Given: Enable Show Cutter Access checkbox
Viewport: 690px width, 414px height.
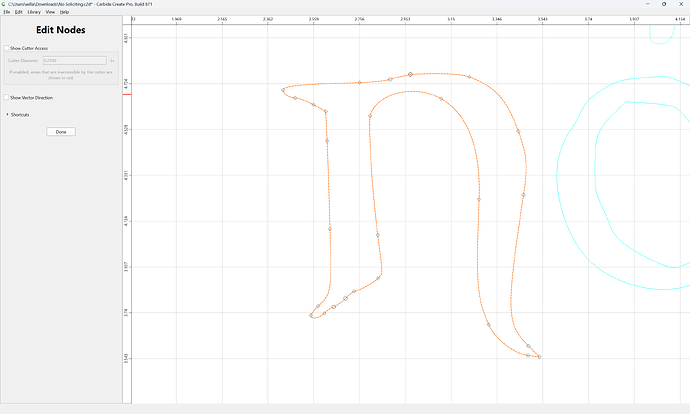Looking at the screenshot, I should 6,48.
